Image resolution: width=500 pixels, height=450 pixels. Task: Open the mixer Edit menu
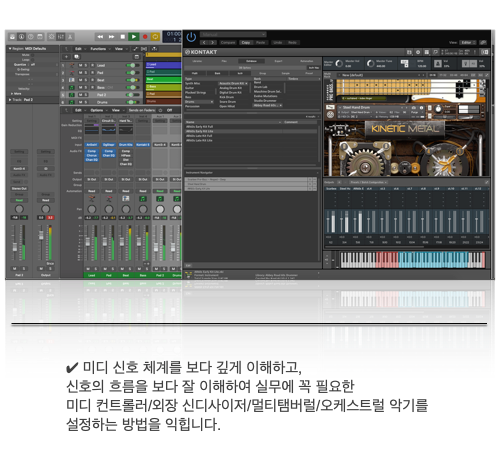tap(79, 110)
